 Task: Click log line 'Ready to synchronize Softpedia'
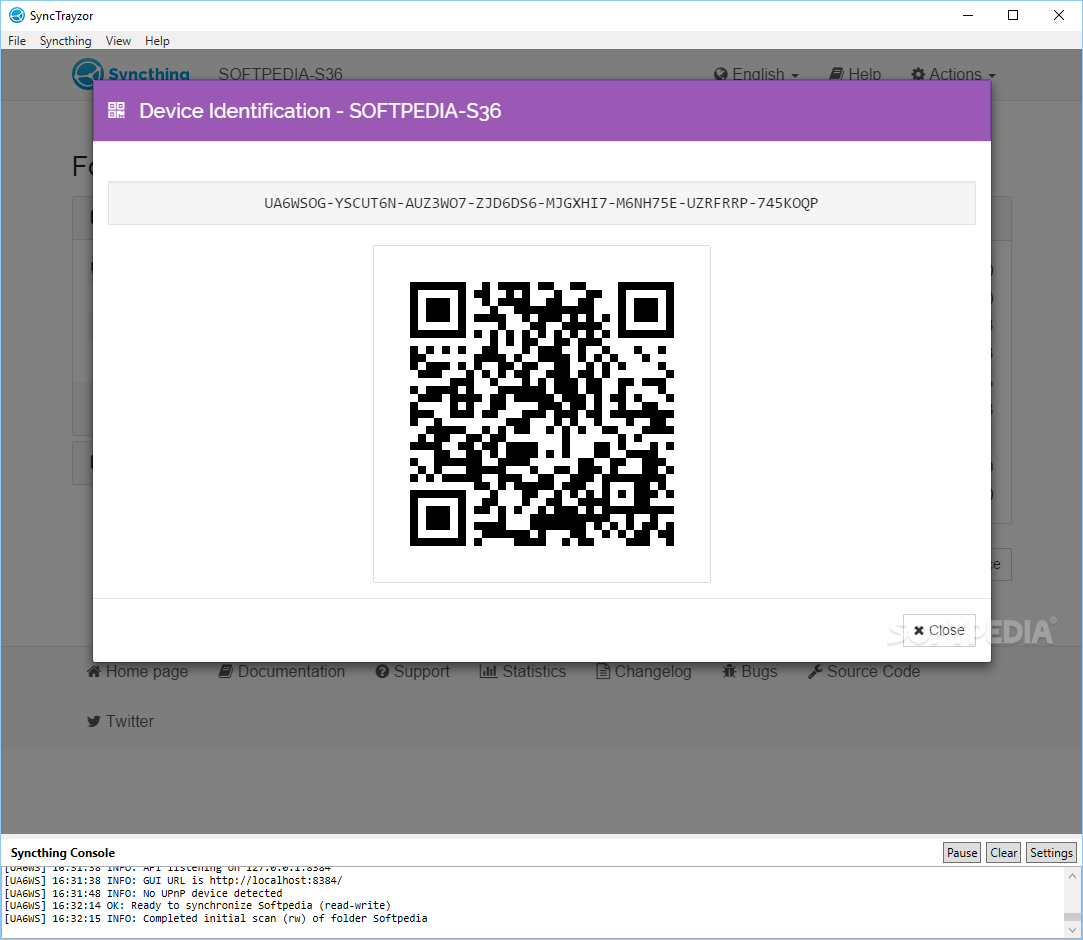[x=198, y=905]
